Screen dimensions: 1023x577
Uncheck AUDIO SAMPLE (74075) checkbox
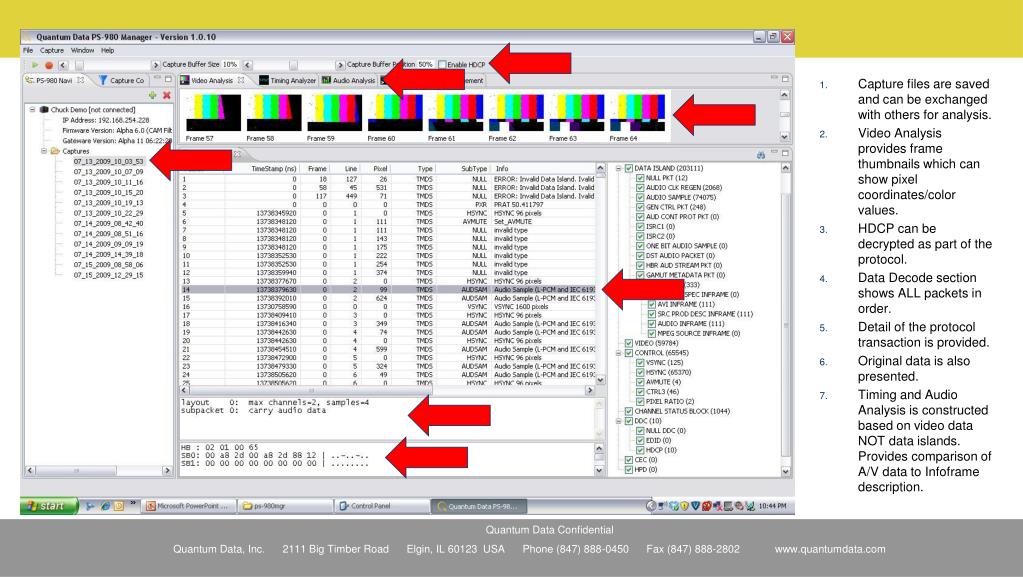(640, 197)
